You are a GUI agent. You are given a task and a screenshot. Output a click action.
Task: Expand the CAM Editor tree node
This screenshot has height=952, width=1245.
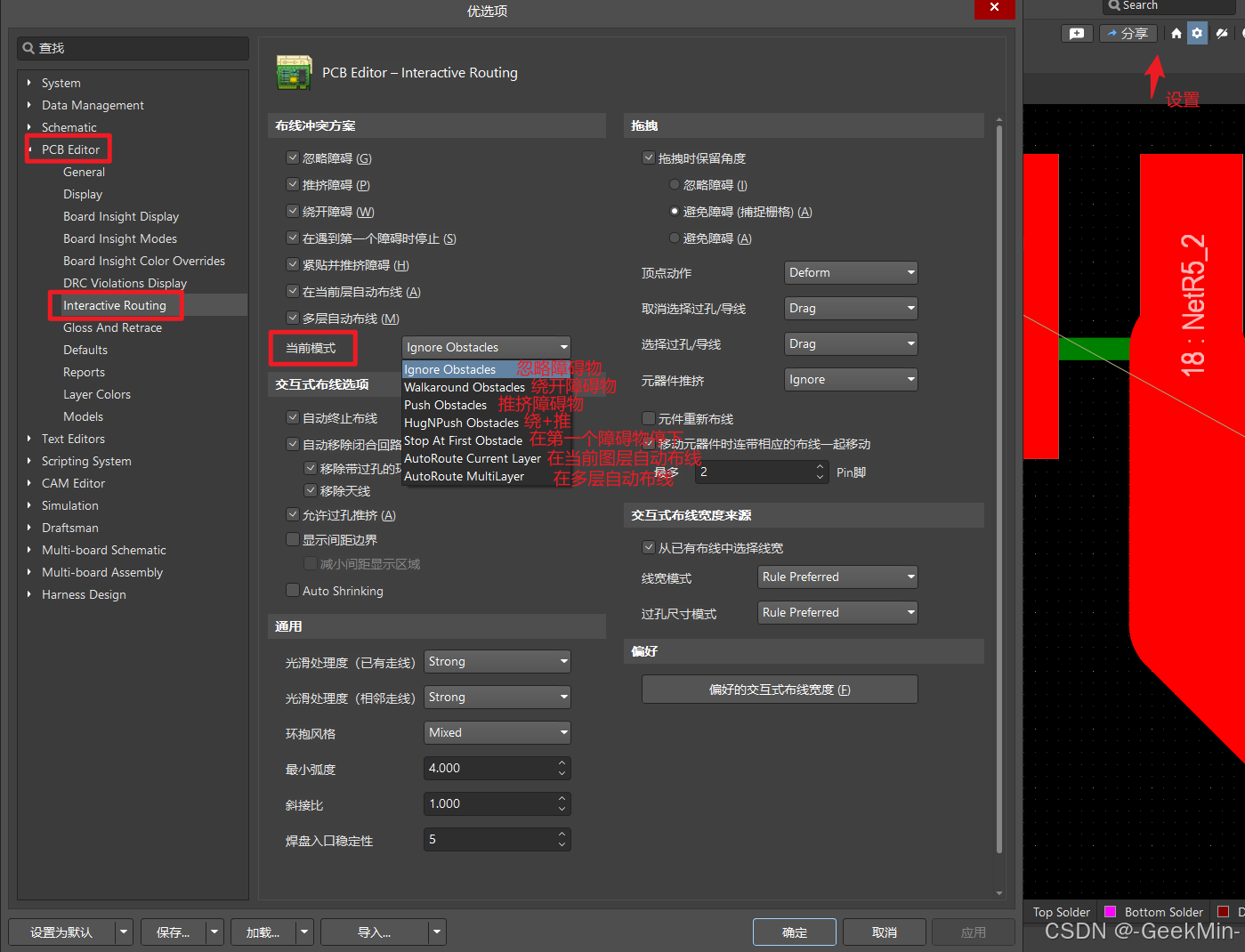pos(29,483)
